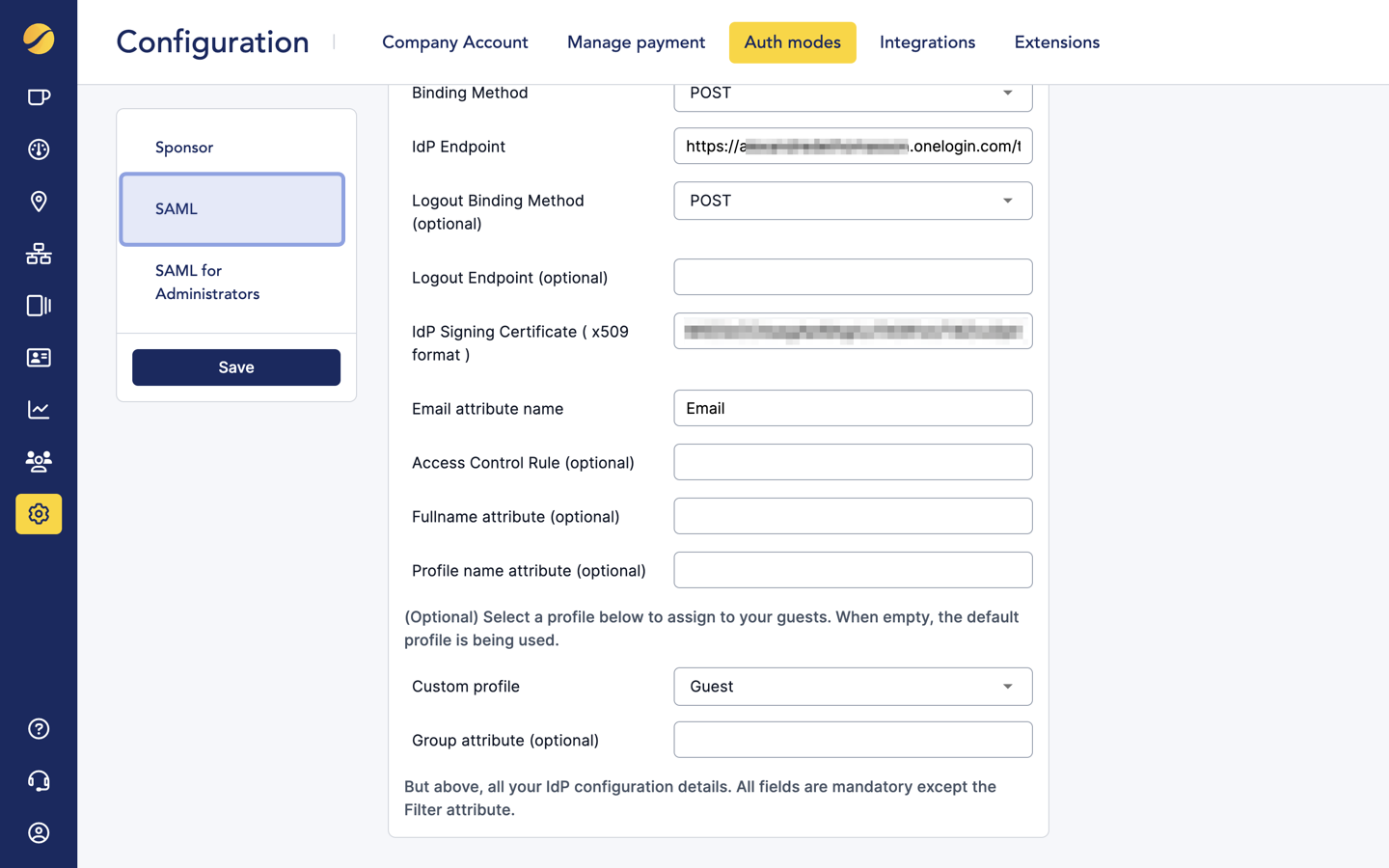The height and width of the screenshot is (868, 1389).
Task: Open the account profile icon at bottom
Action: pos(38,832)
